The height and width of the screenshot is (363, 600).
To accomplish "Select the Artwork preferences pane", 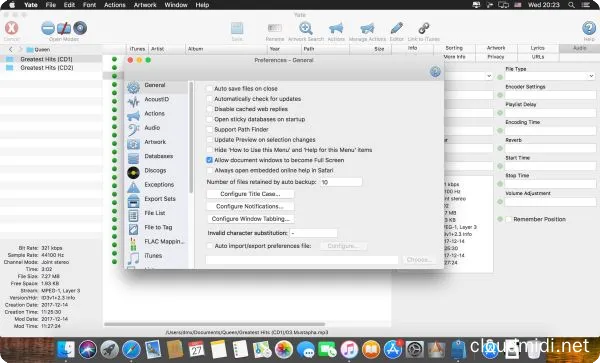I will pos(156,143).
